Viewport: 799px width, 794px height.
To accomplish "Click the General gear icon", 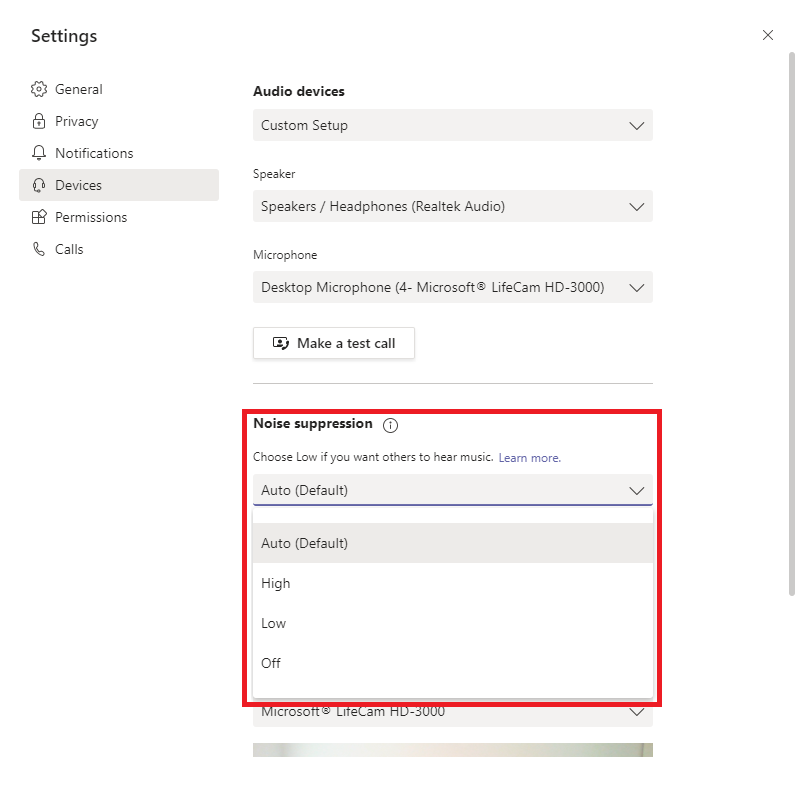I will tap(39, 89).
